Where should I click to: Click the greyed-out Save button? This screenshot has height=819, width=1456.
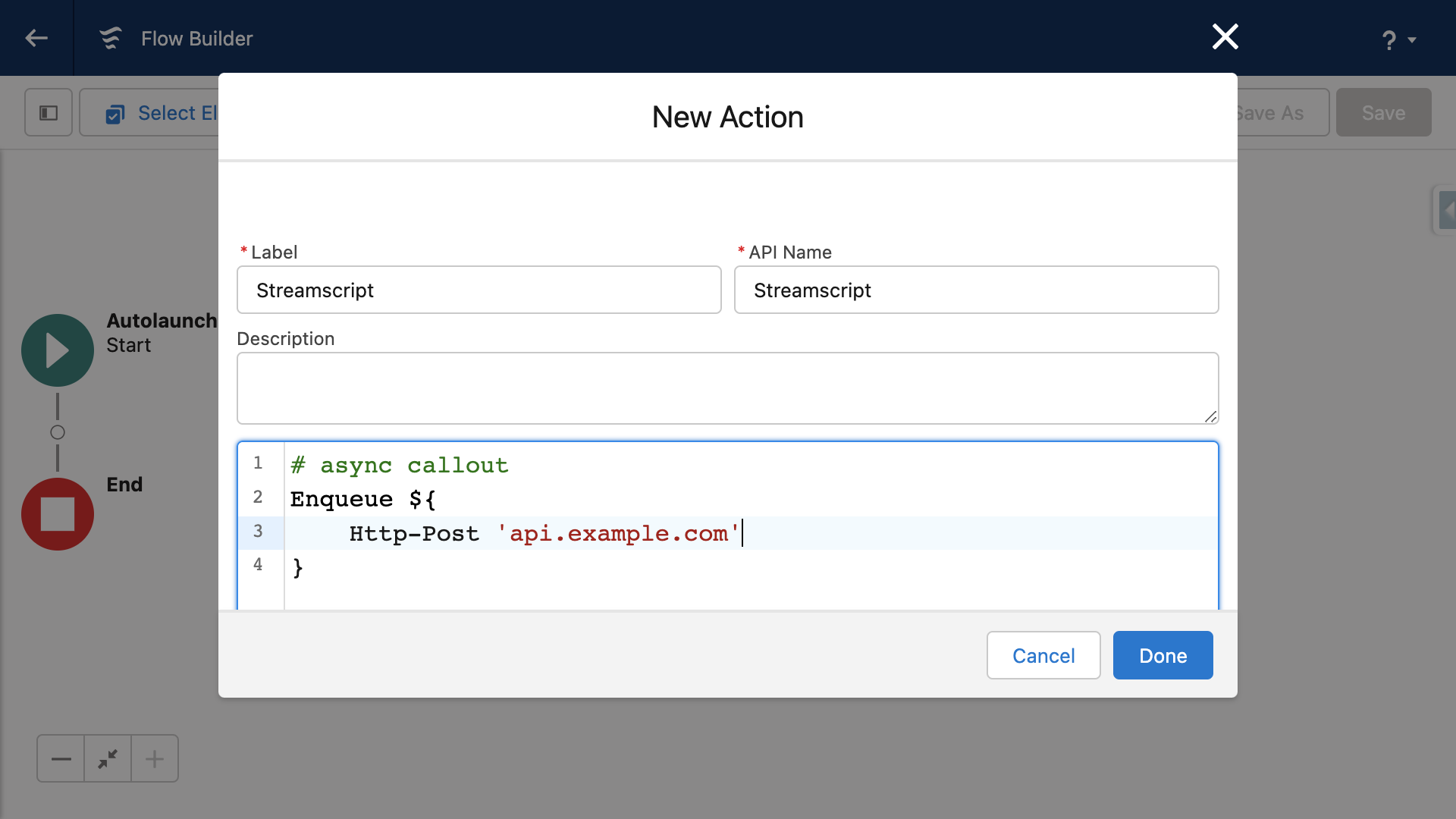click(1383, 112)
